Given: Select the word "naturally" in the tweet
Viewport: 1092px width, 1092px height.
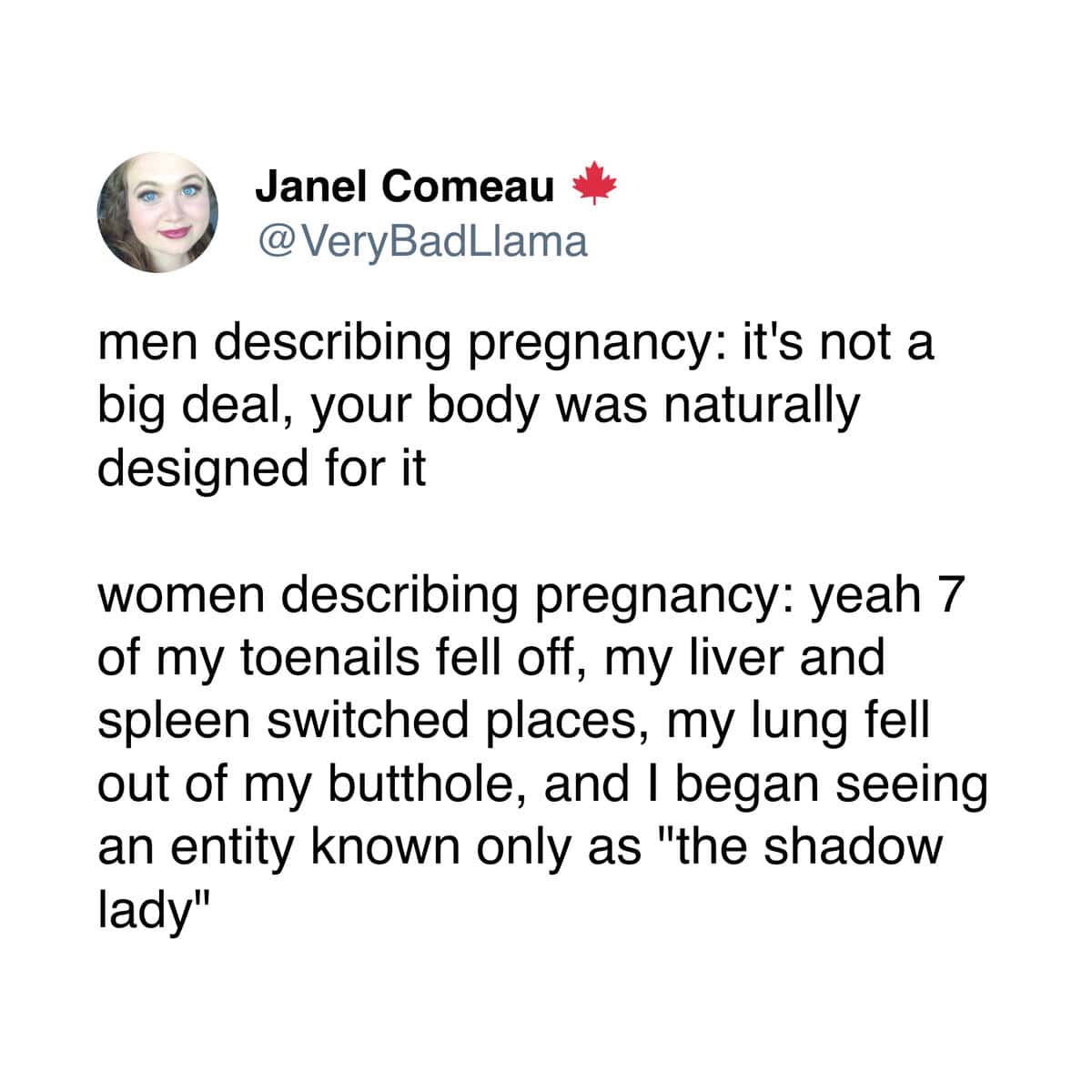Looking at the screenshot, I should pos(762,406).
